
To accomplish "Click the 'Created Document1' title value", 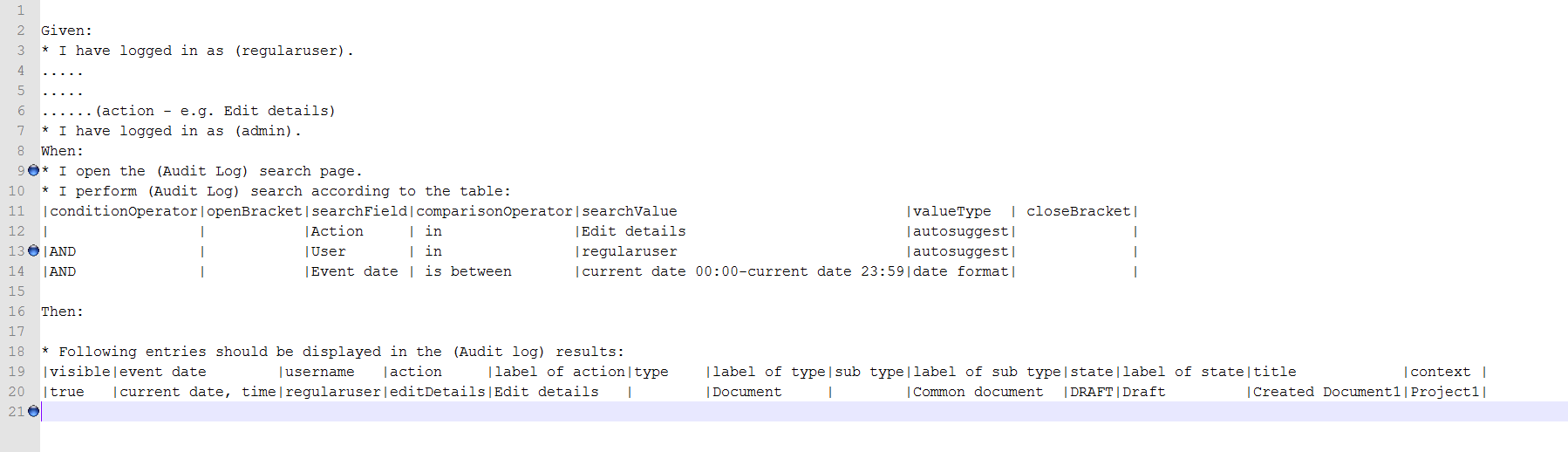I will coord(1327,392).
